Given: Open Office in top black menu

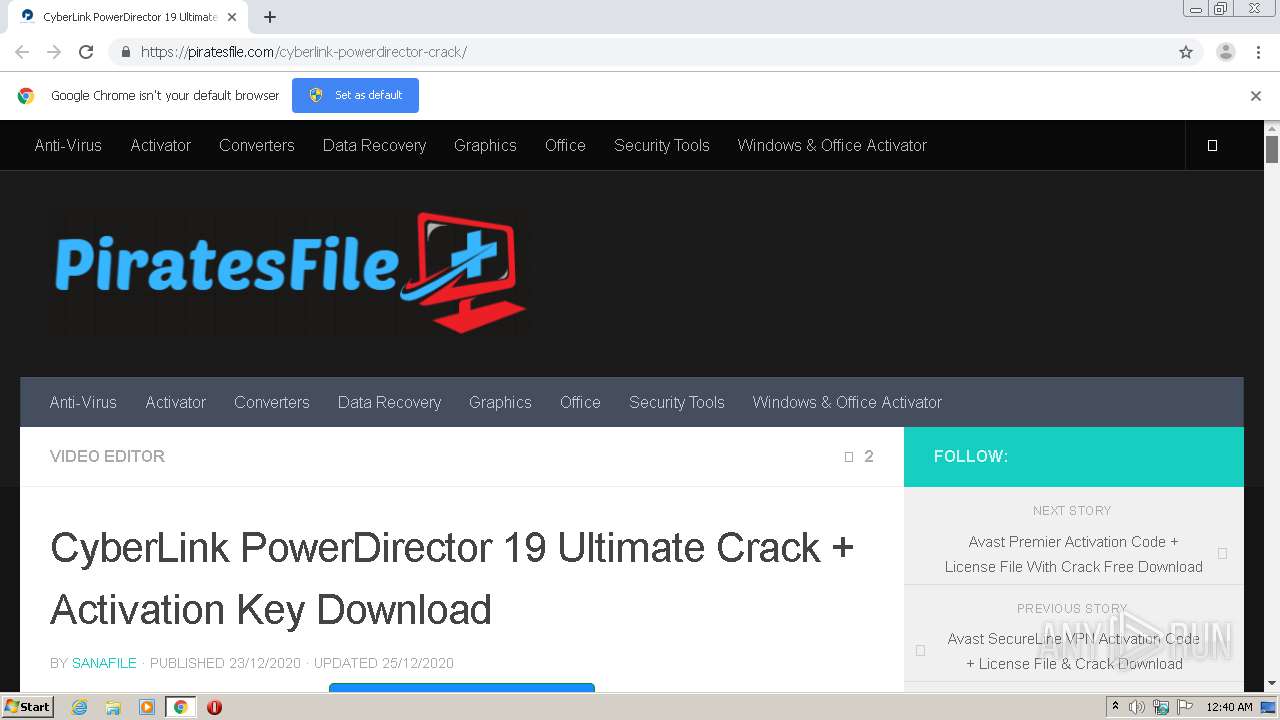Looking at the screenshot, I should (565, 145).
